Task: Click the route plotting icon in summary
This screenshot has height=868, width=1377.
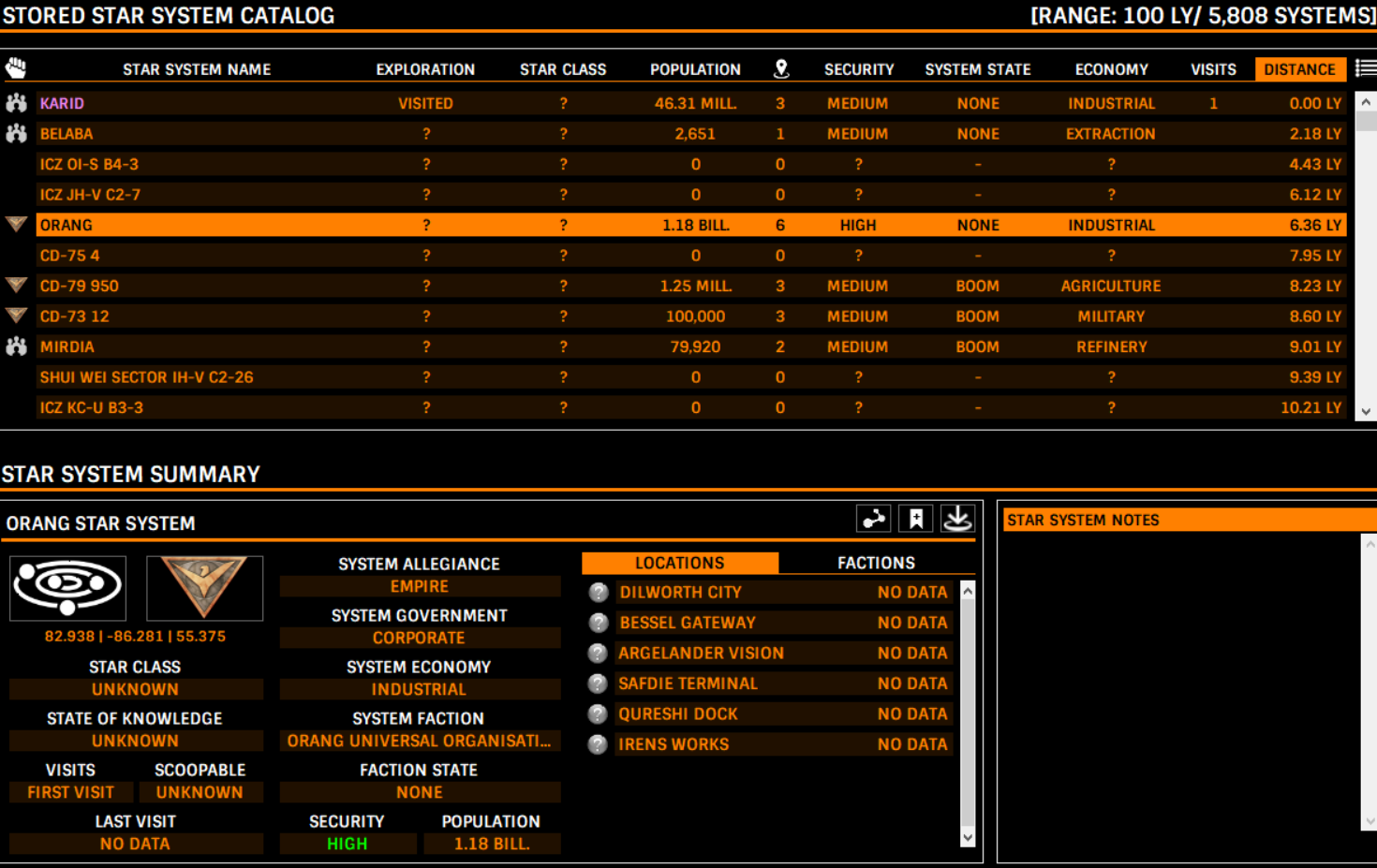Action: pyautogui.click(x=874, y=519)
